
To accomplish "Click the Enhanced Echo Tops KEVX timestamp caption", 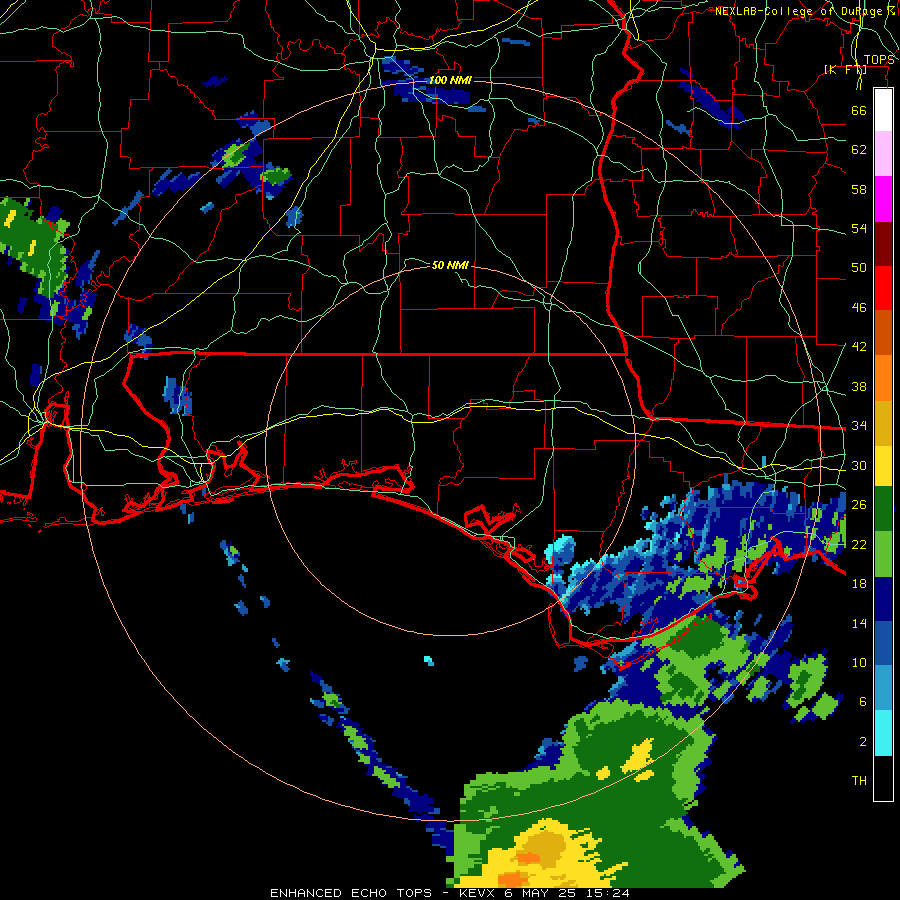I will [450, 893].
